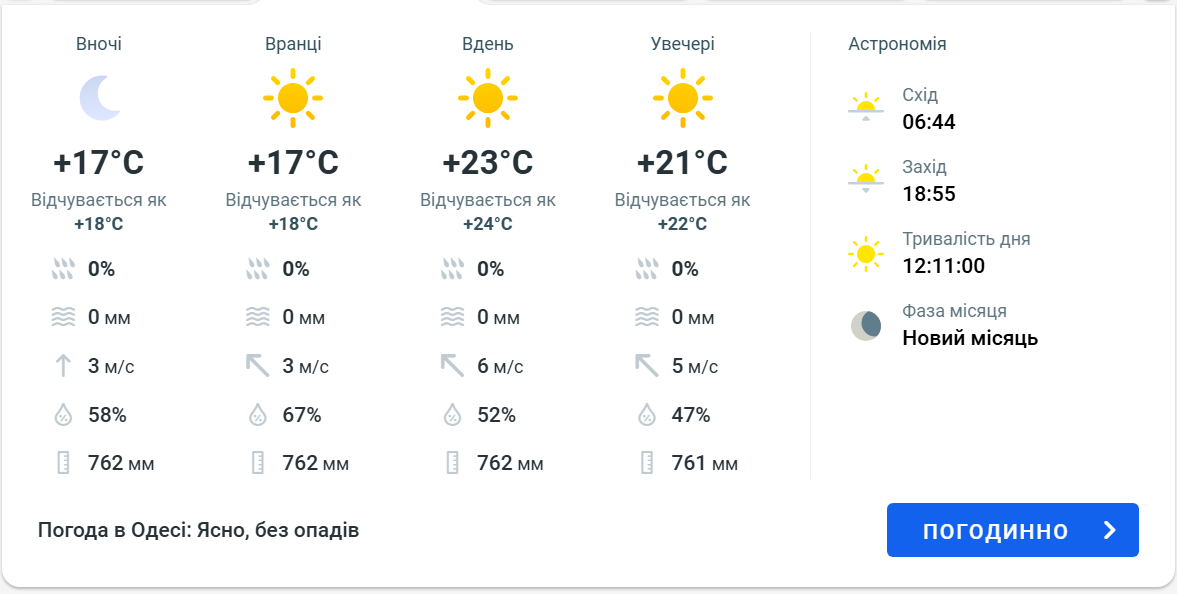Click the Погода в Одесі summary text
Image resolution: width=1177 pixels, height=594 pixels.
(x=196, y=530)
